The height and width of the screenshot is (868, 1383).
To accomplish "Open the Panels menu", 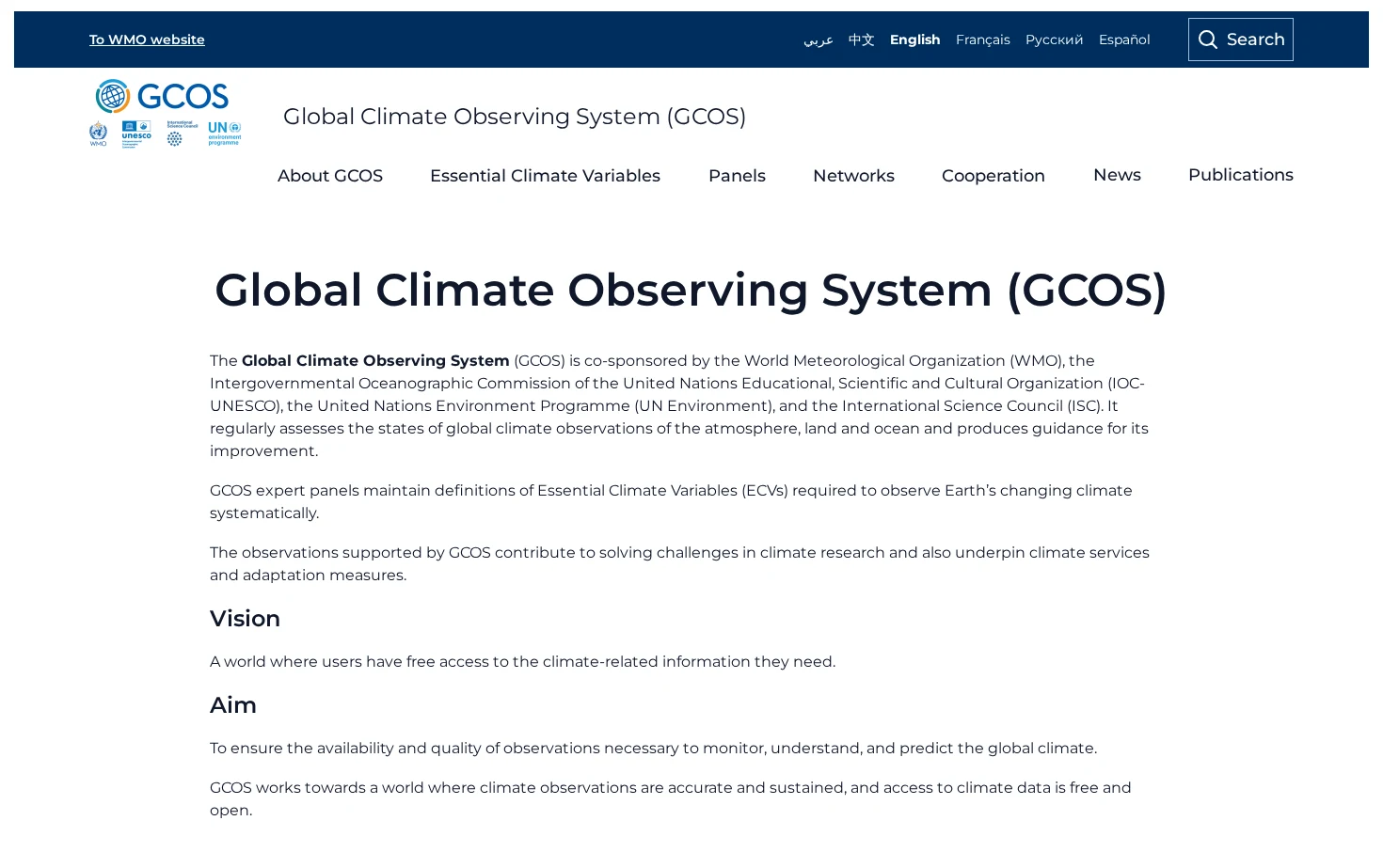I will tap(737, 176).
